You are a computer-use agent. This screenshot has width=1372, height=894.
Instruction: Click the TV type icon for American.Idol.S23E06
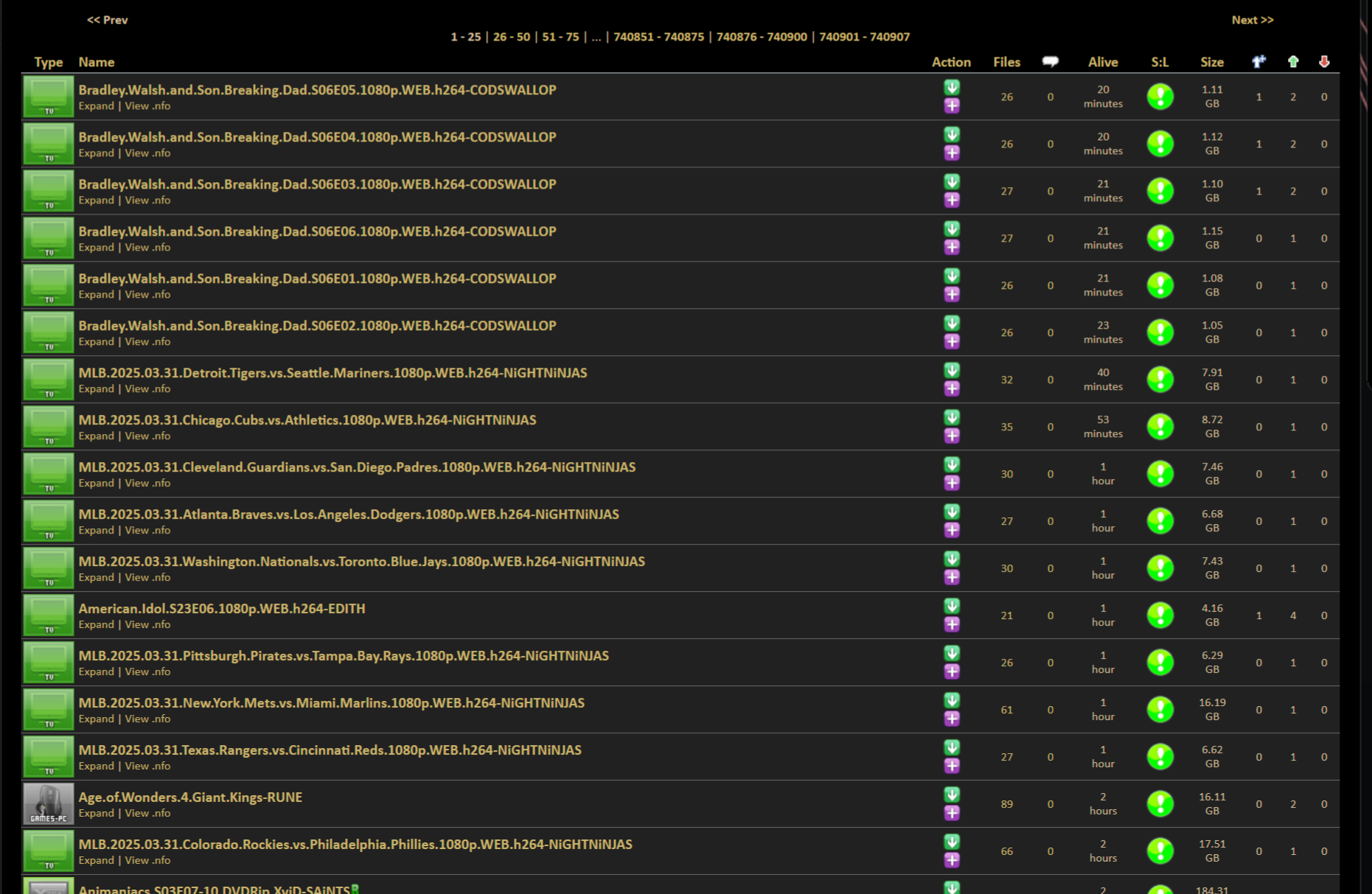[49, 615]
